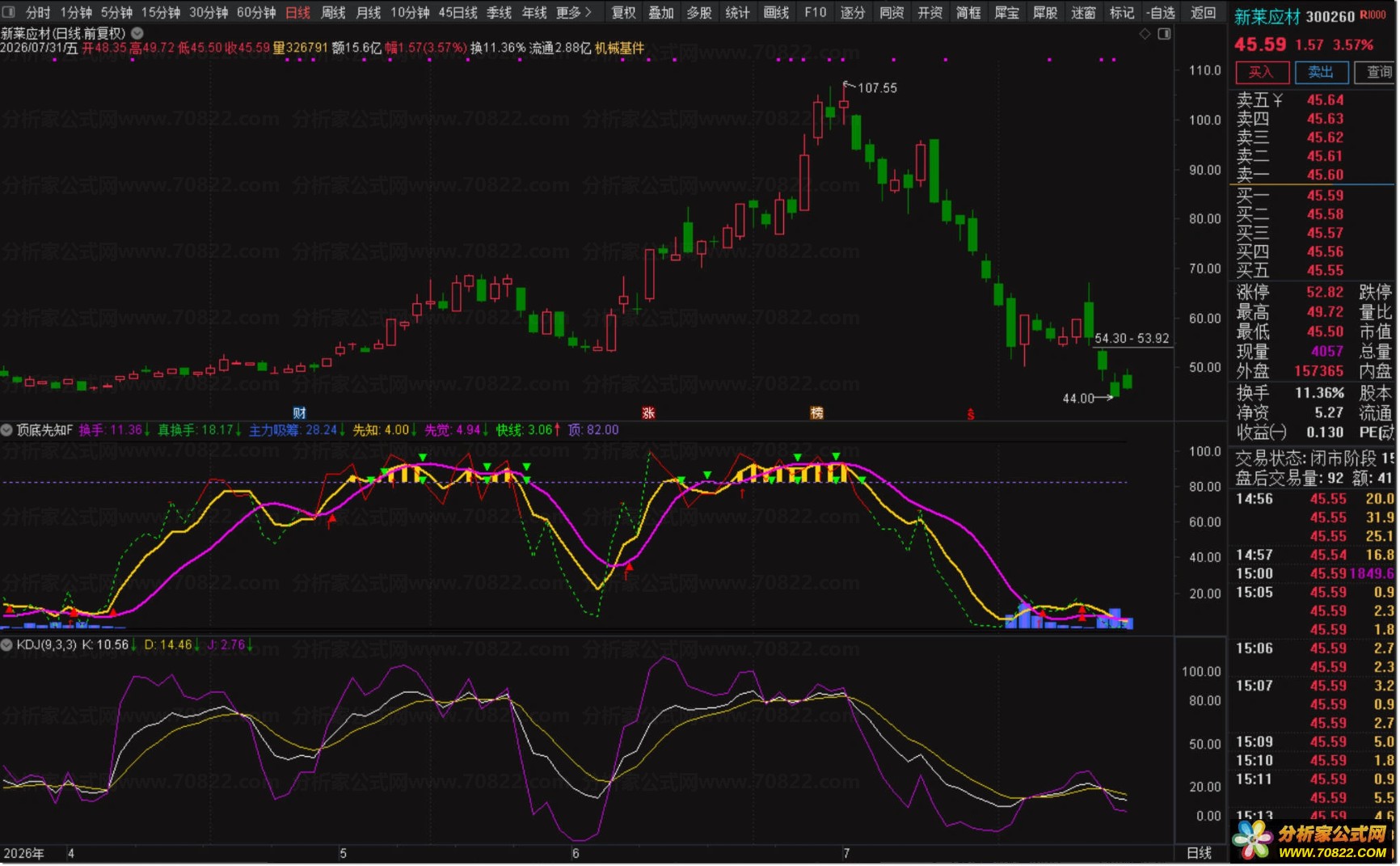Click the 逐分 toolbar button
Image resolution: width=1400 pixels, height=866 pixels.
tap(853, 12)
